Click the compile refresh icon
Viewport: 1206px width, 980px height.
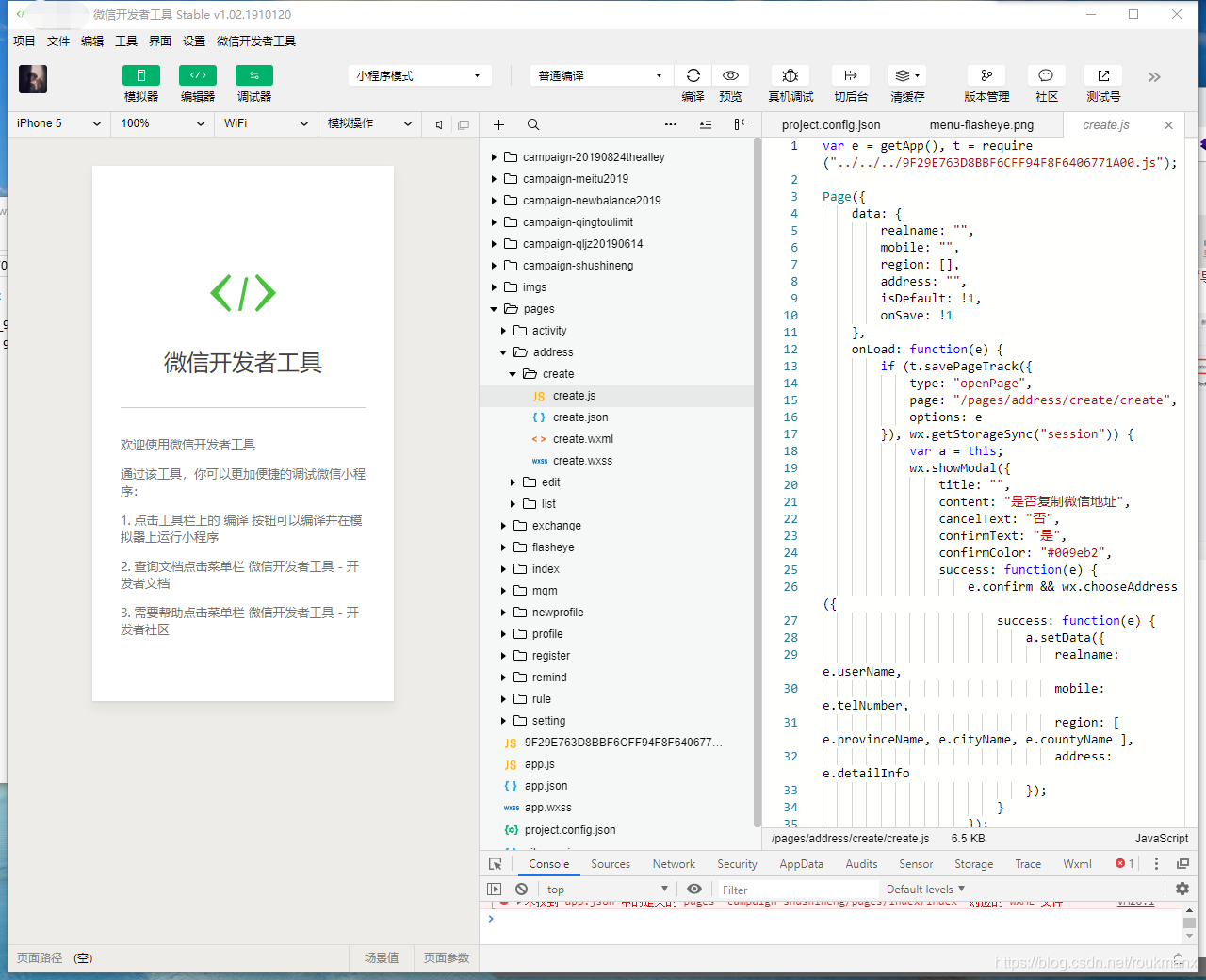click(x=693, y=75)
